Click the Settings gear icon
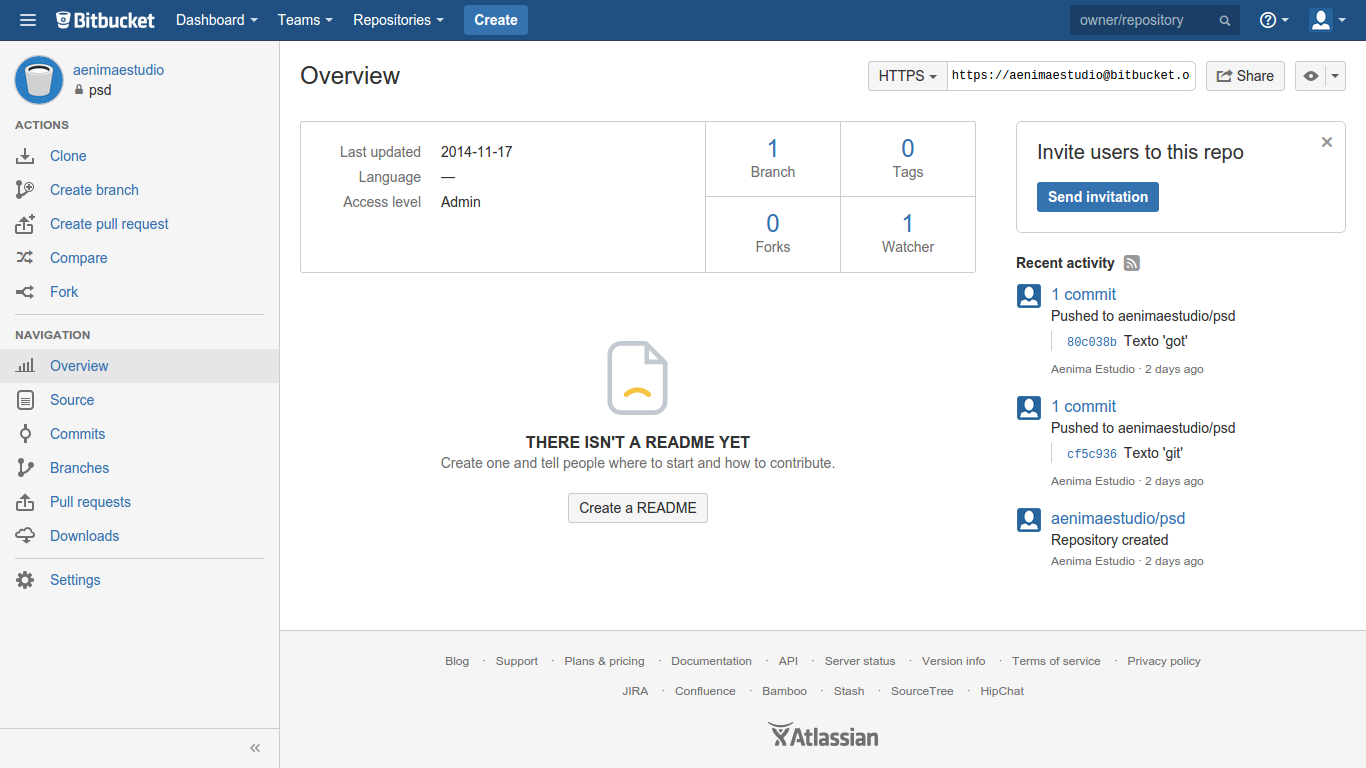Screen dimensions: 1366x768 tap(26, 580)
